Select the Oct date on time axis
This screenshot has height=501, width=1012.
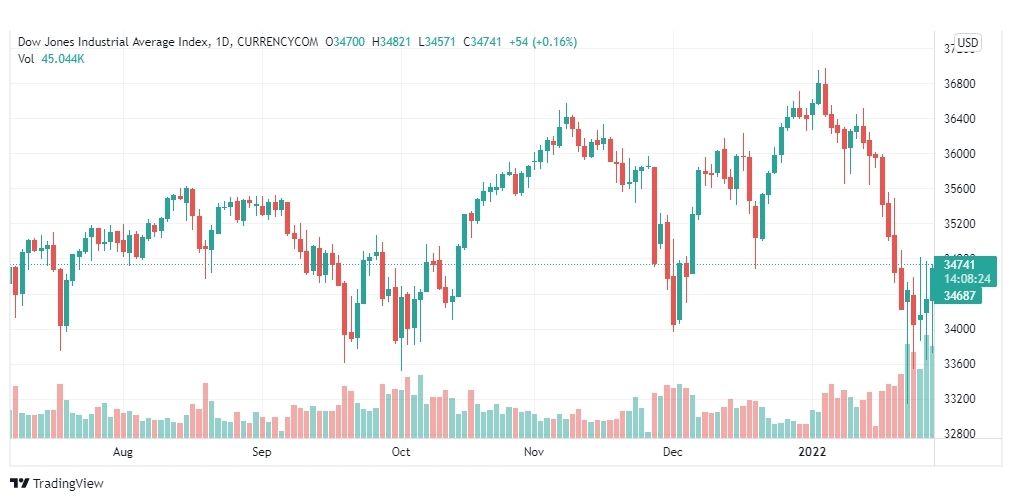pos(401,452)
